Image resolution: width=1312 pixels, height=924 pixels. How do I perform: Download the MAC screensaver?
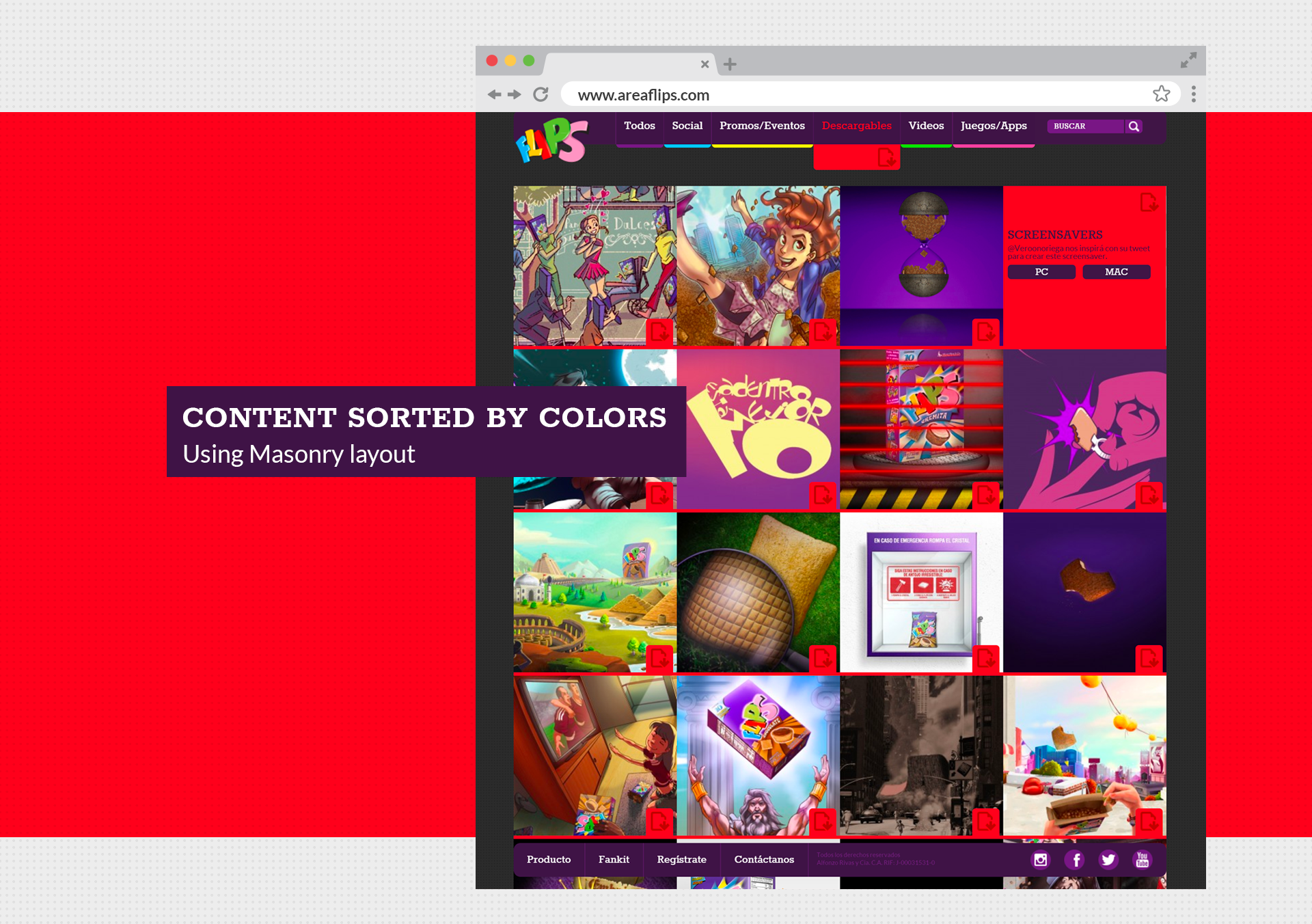click(x=1117, y=272)
